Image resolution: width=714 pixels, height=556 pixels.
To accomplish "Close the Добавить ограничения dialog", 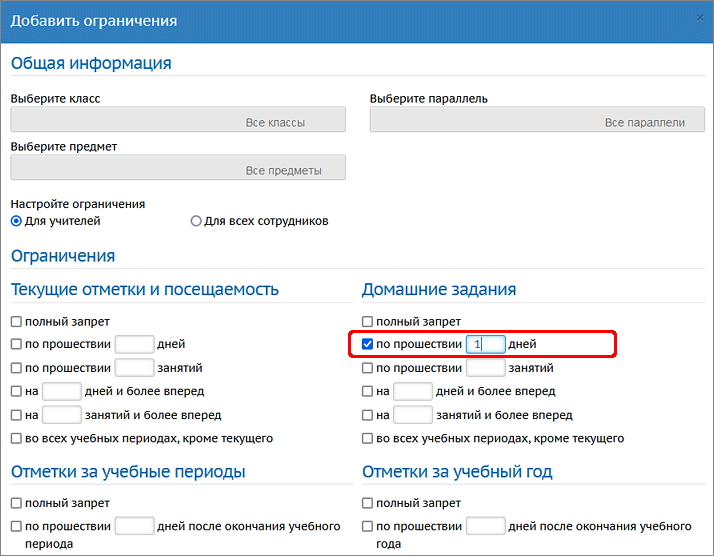I will [700, 17].
